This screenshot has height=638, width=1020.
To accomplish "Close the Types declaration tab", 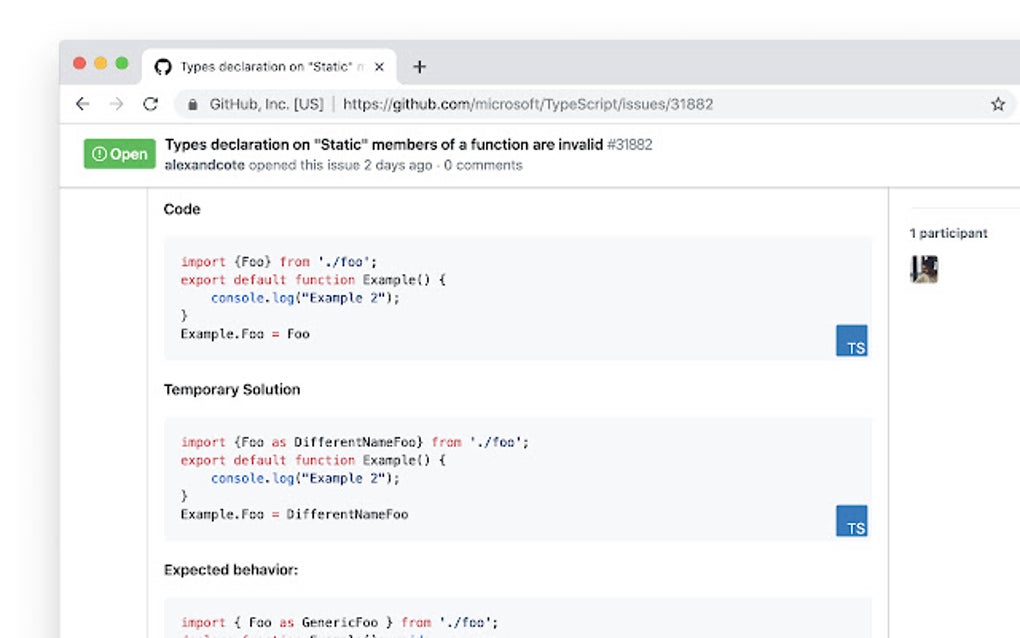I will 379,66.
